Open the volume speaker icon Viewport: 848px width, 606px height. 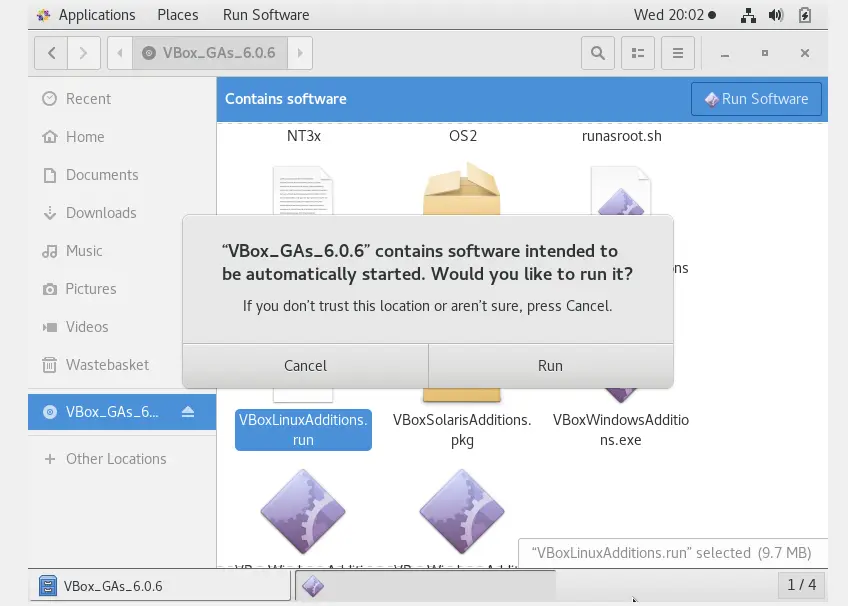point(776,15)
